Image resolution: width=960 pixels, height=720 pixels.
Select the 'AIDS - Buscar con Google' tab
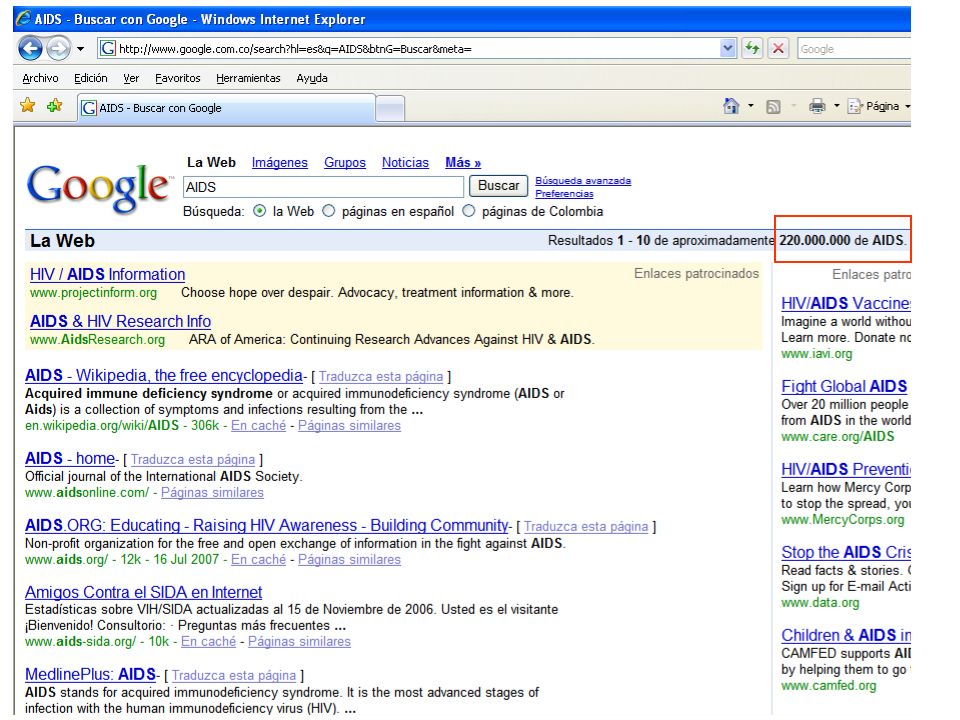tap(226, 108)
